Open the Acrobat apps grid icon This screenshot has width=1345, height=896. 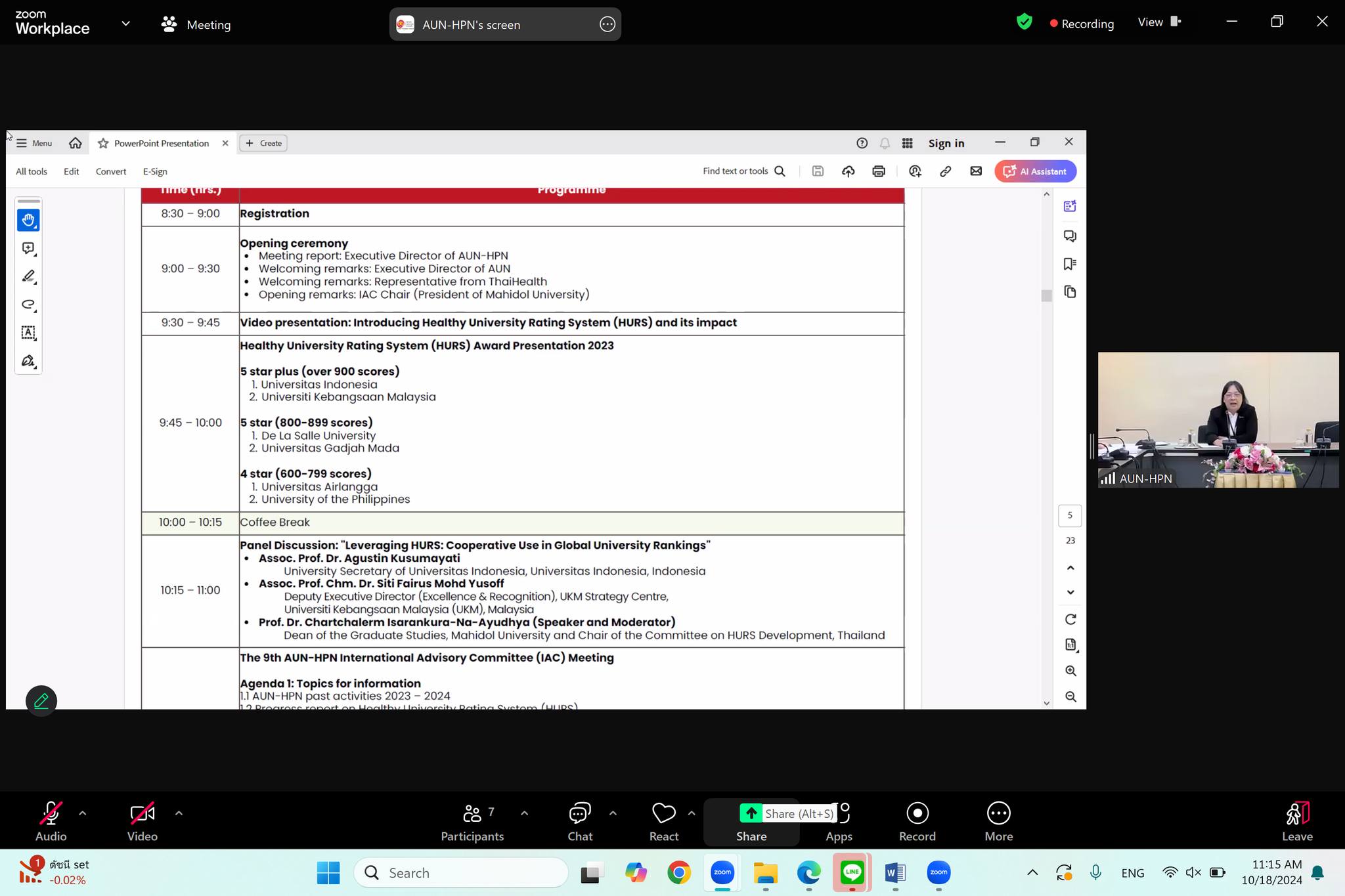(x=908, y=143)
